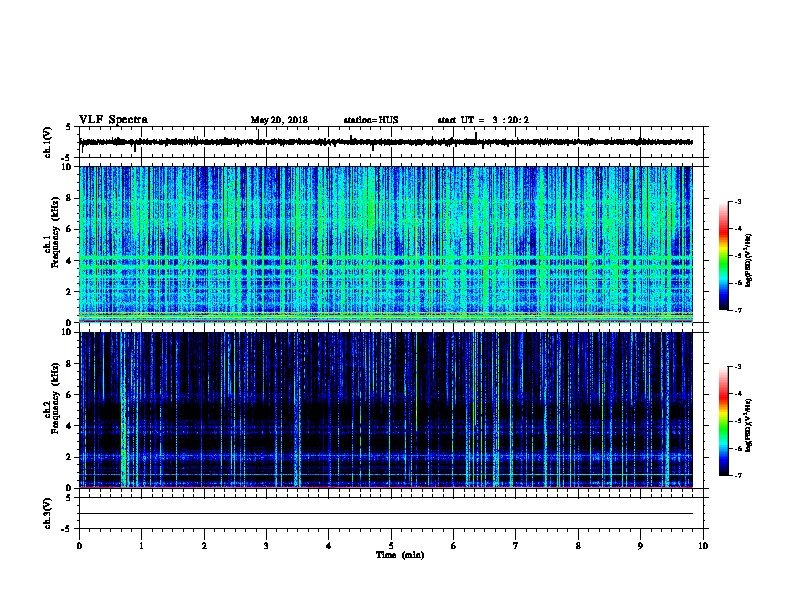Screen dimensions: 792x612
Task: Click the 'start UT = 3 : 20: 2' text
Action: pyautogui.click(x=483, y=120)
